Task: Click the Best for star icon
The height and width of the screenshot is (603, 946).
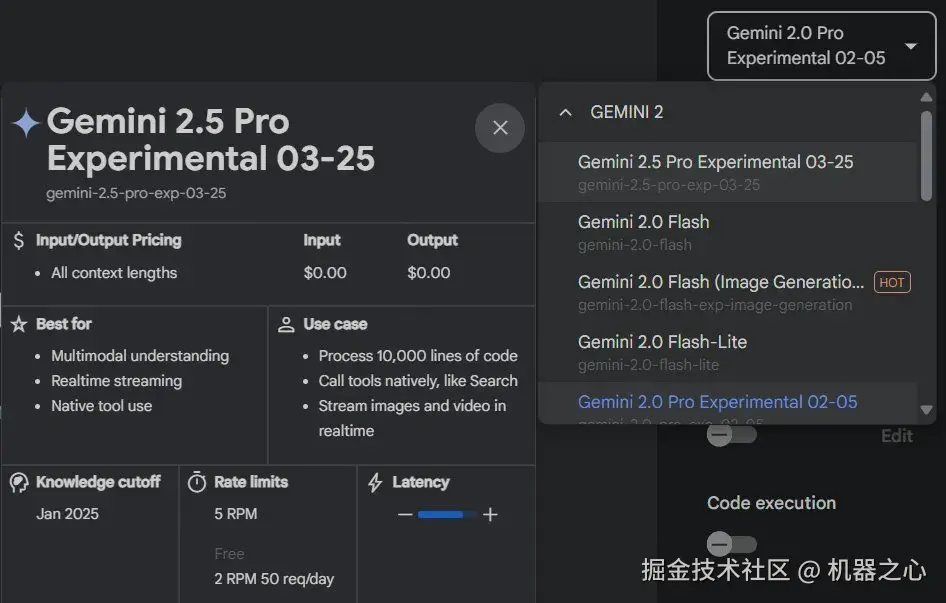Action: [x=19, y=324]
